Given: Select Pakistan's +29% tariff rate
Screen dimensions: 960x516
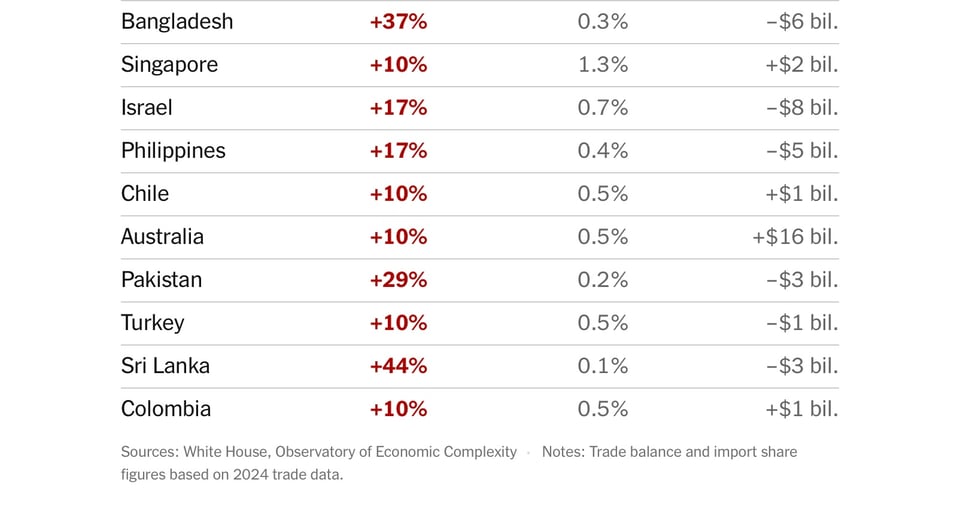Looking at the screenshot, I should (x=398, y=280).
